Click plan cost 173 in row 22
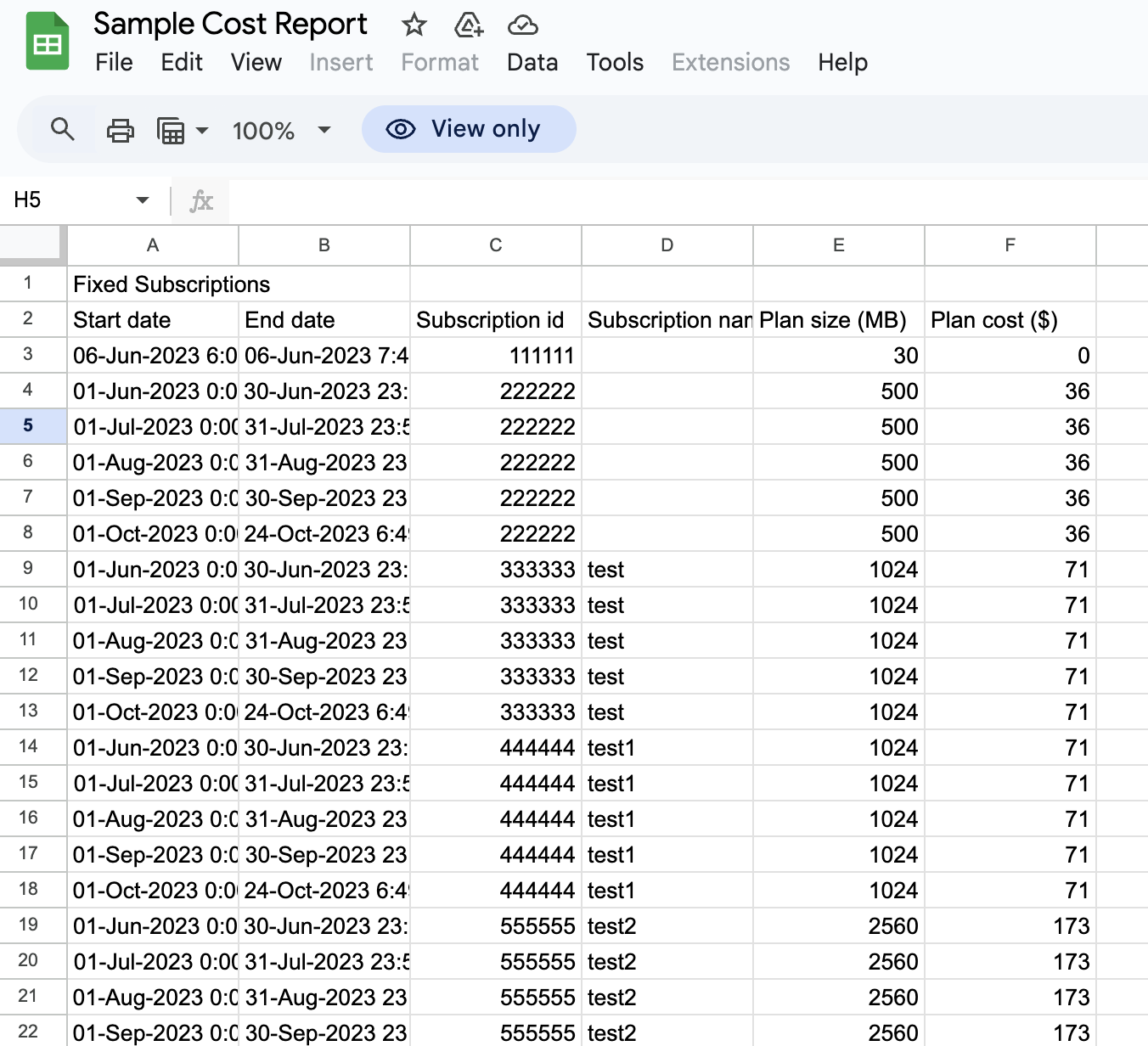 coord(1010,1032)
